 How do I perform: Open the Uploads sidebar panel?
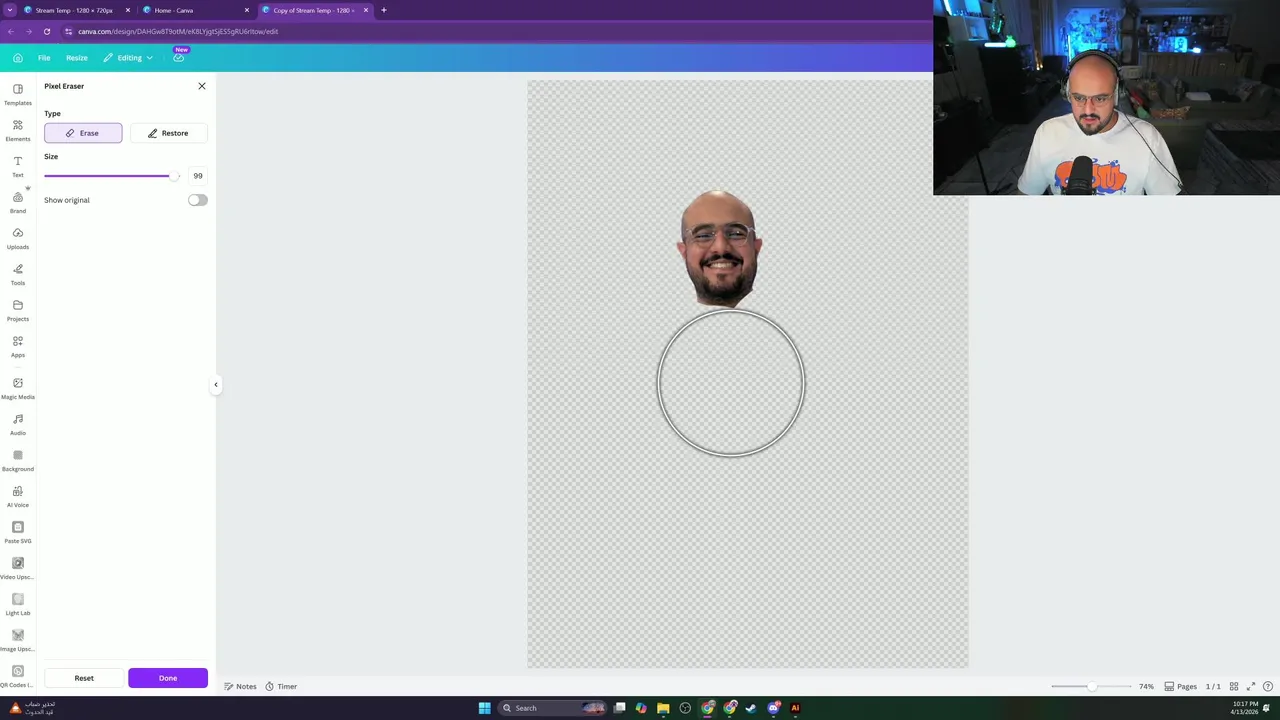(x=17, y=238)
